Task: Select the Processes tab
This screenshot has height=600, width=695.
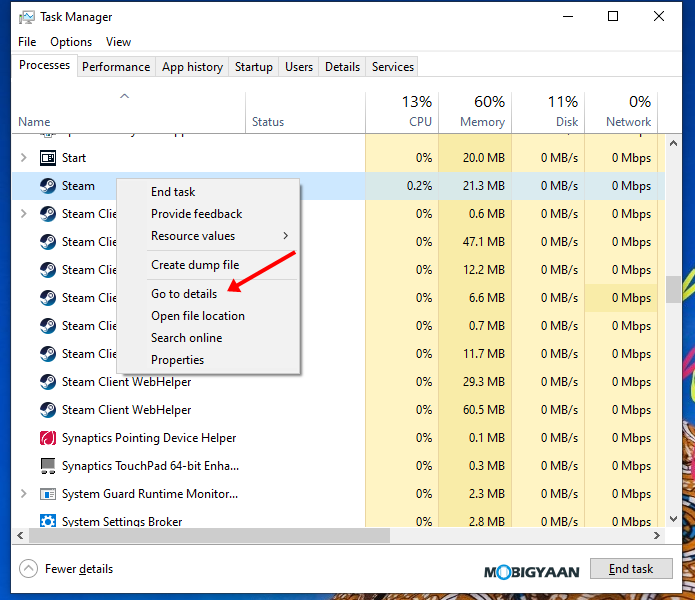Action: (44, 65)
